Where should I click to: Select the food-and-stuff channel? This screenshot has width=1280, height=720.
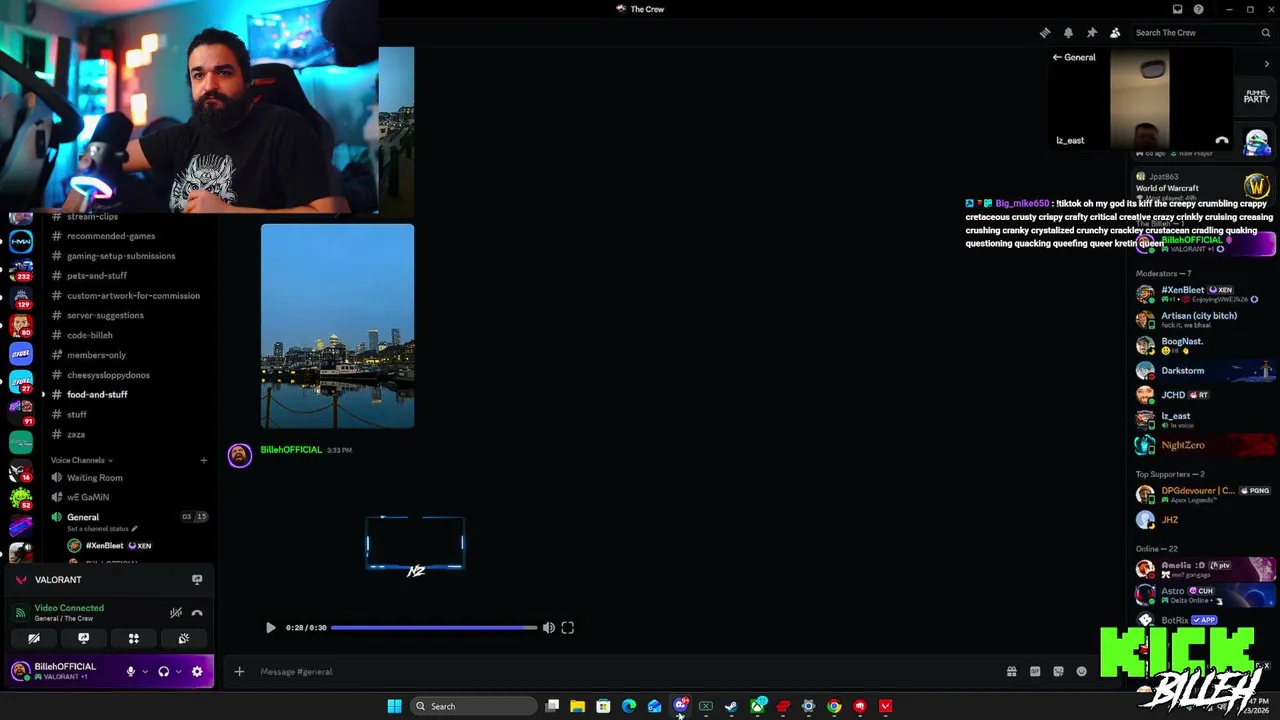click(97, 395)
